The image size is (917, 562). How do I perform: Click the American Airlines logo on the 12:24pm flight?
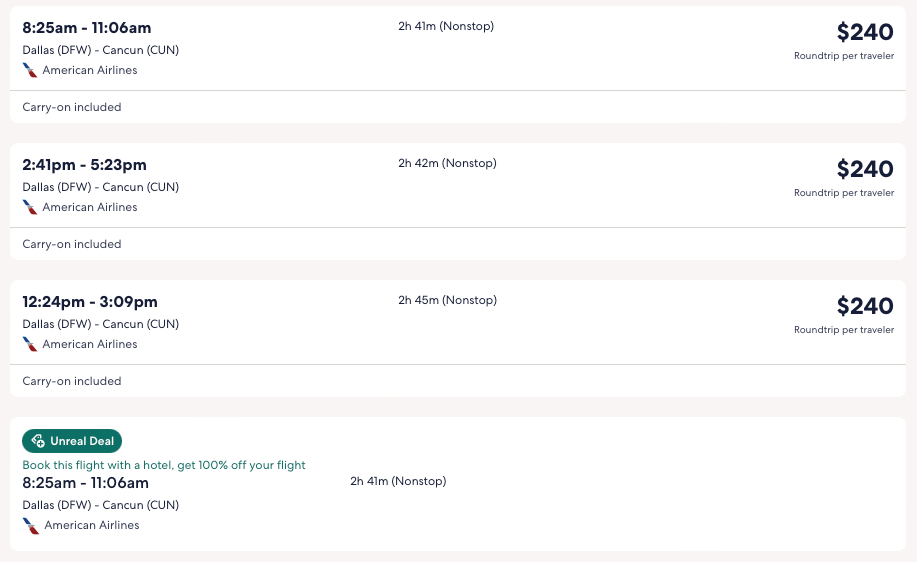coord(30,344)
